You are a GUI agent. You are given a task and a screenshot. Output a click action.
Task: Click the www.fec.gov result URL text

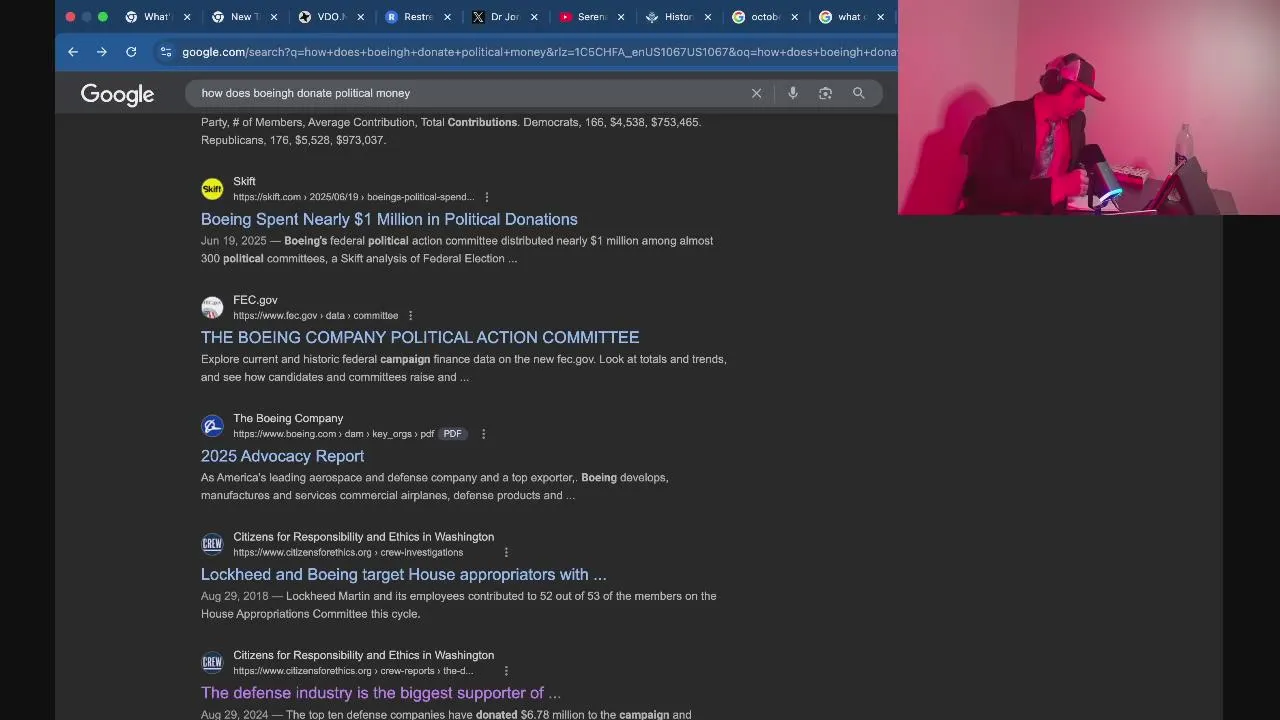click(315, 316)
